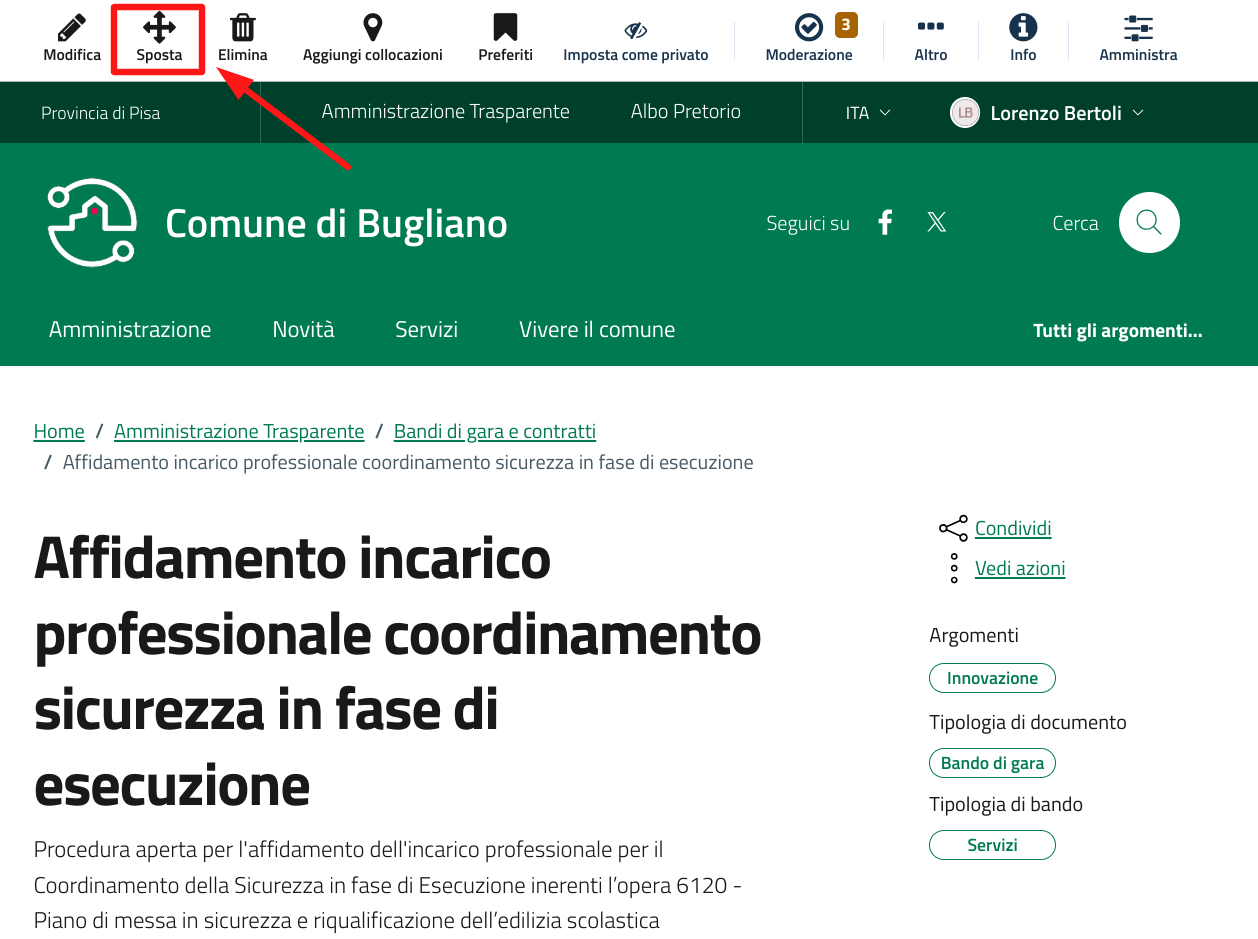Click the Bandi di gara e contratti breadcrumb

[x=494, y=431]
